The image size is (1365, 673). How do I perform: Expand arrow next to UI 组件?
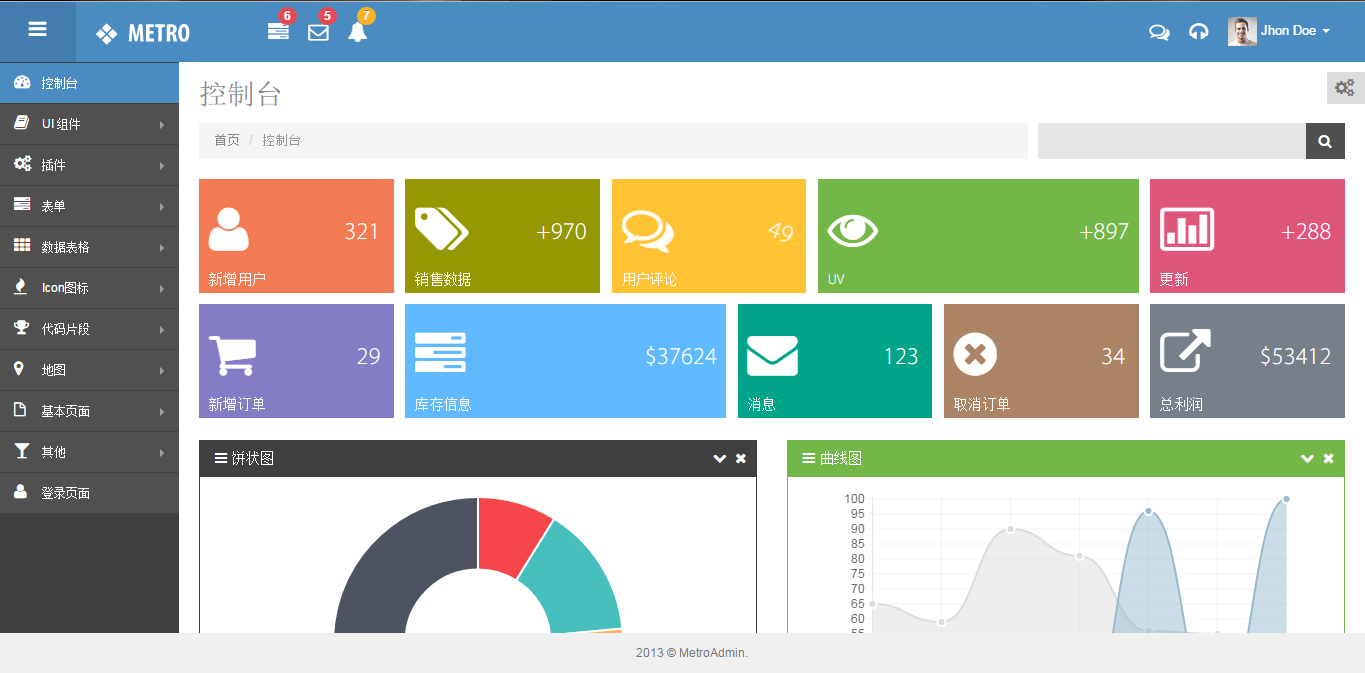[x=161, y=125]
